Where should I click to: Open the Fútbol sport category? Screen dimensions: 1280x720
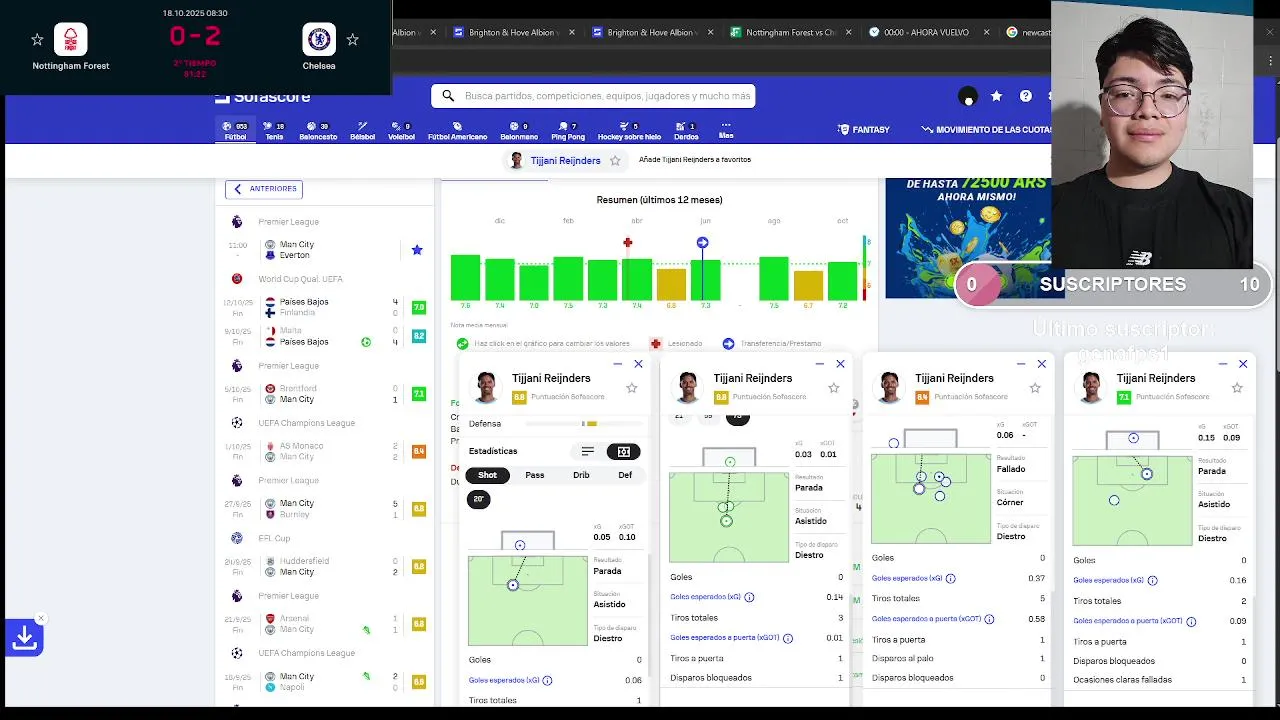[x=235, y=131]
